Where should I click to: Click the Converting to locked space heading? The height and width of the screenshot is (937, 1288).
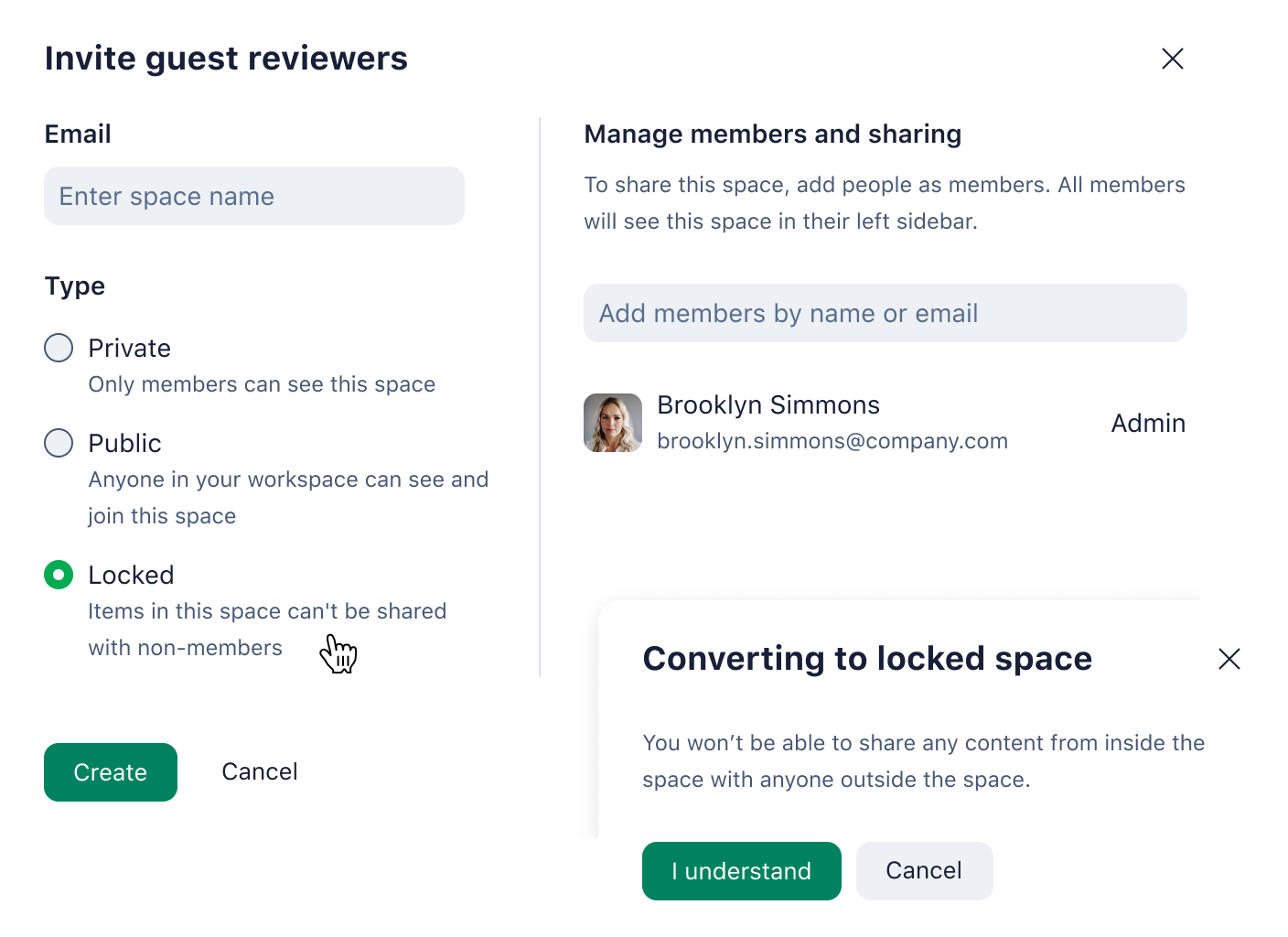(867, 658)
